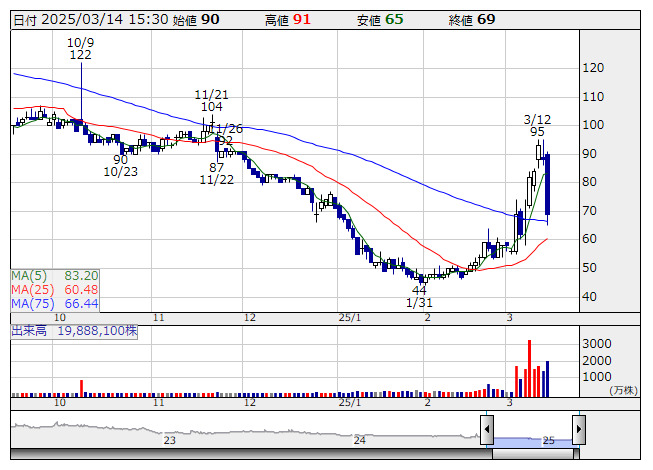This screenshot has height=470, width=653.
Task: Select the MA(5) legend entry
Action: 55,276
